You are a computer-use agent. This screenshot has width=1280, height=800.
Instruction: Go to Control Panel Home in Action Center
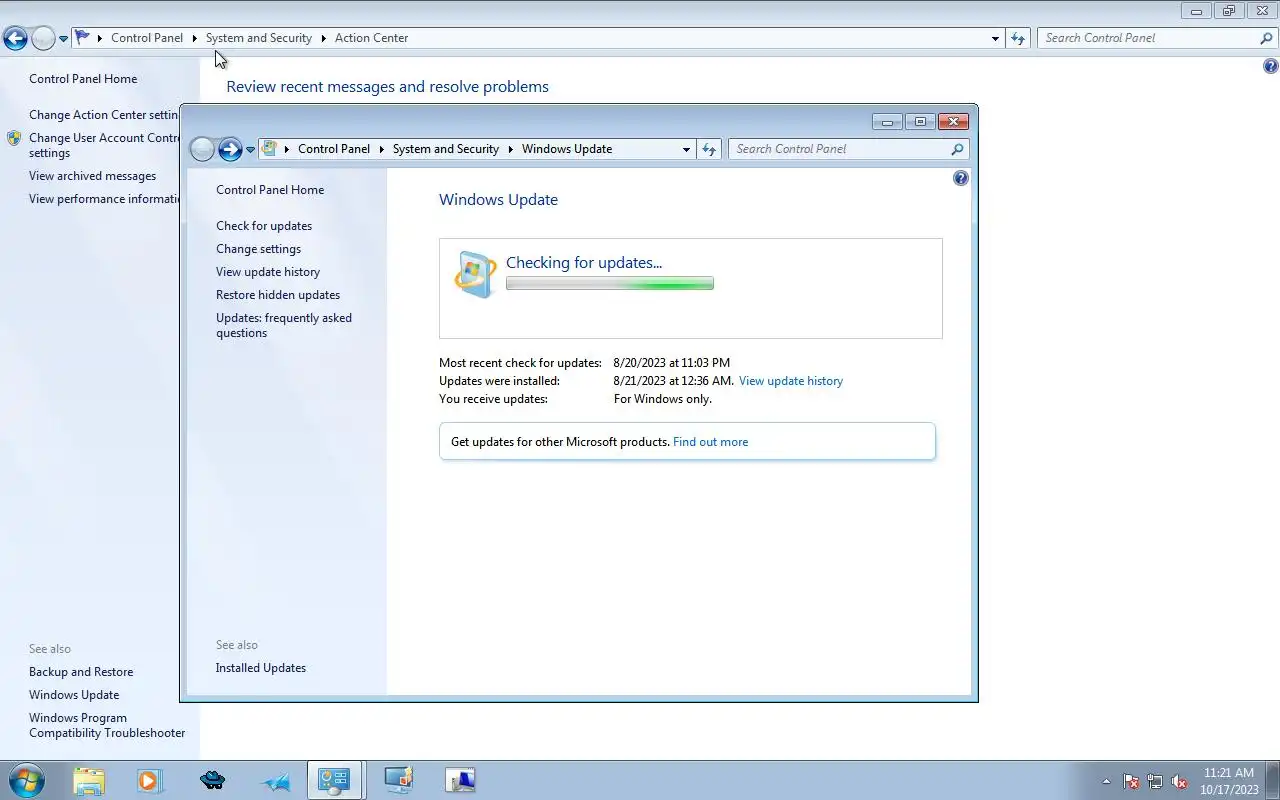tap(83, 79)
